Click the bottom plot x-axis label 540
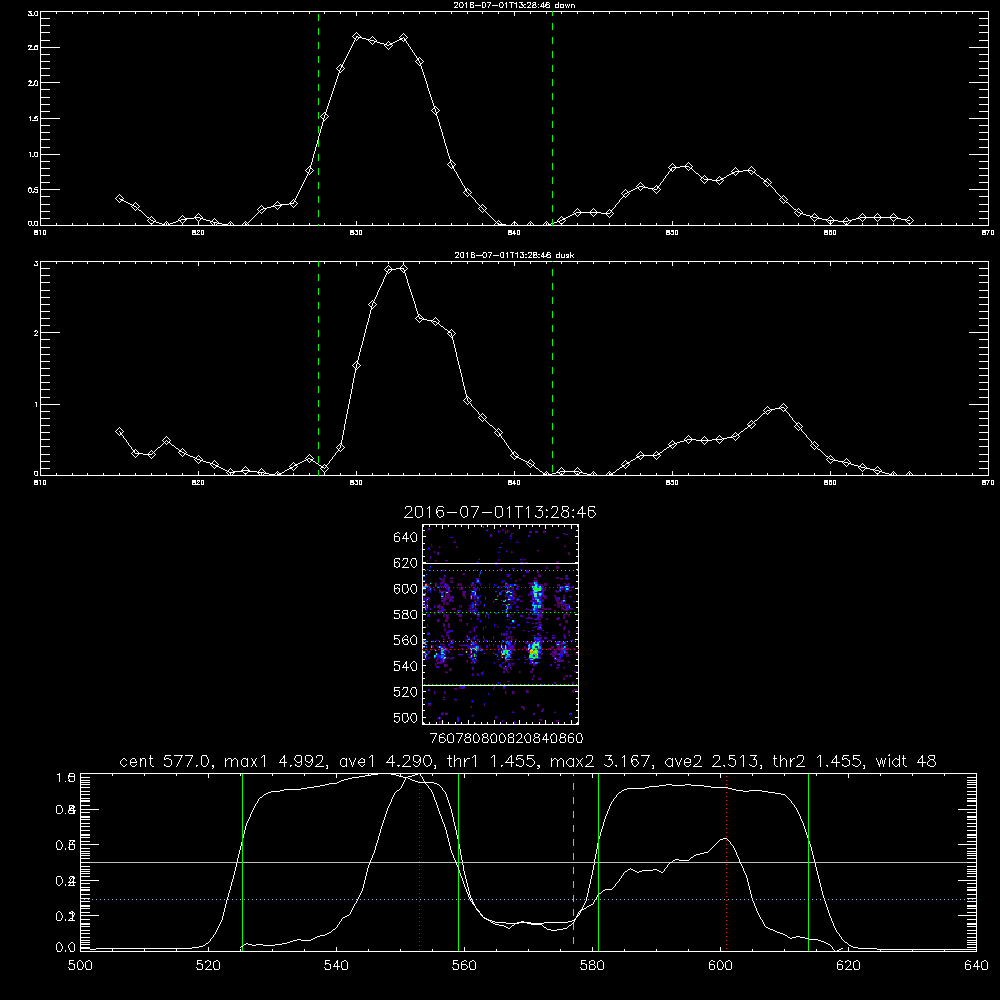Screen dimensions: 1000x1000 coord(336,966)
